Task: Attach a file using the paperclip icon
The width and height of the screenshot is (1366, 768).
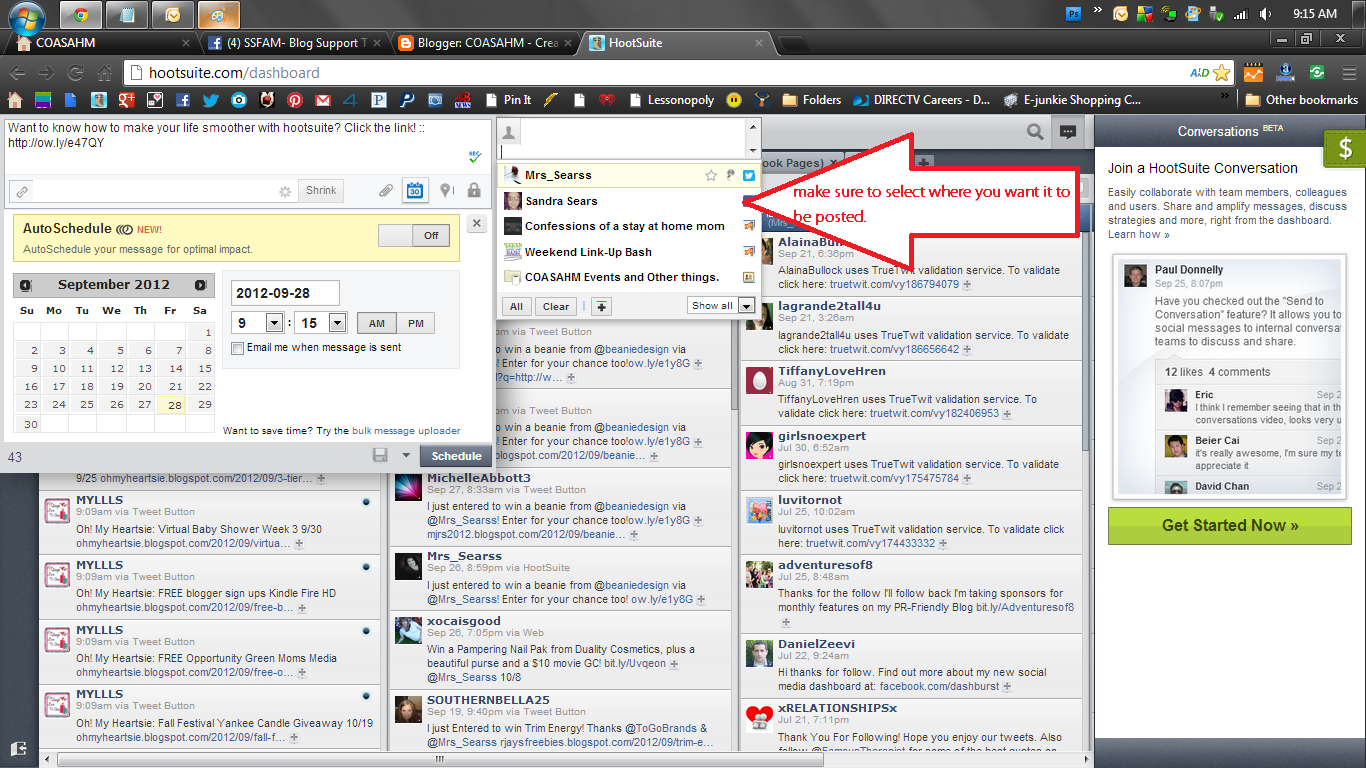Action: click(x=386, y=190)
